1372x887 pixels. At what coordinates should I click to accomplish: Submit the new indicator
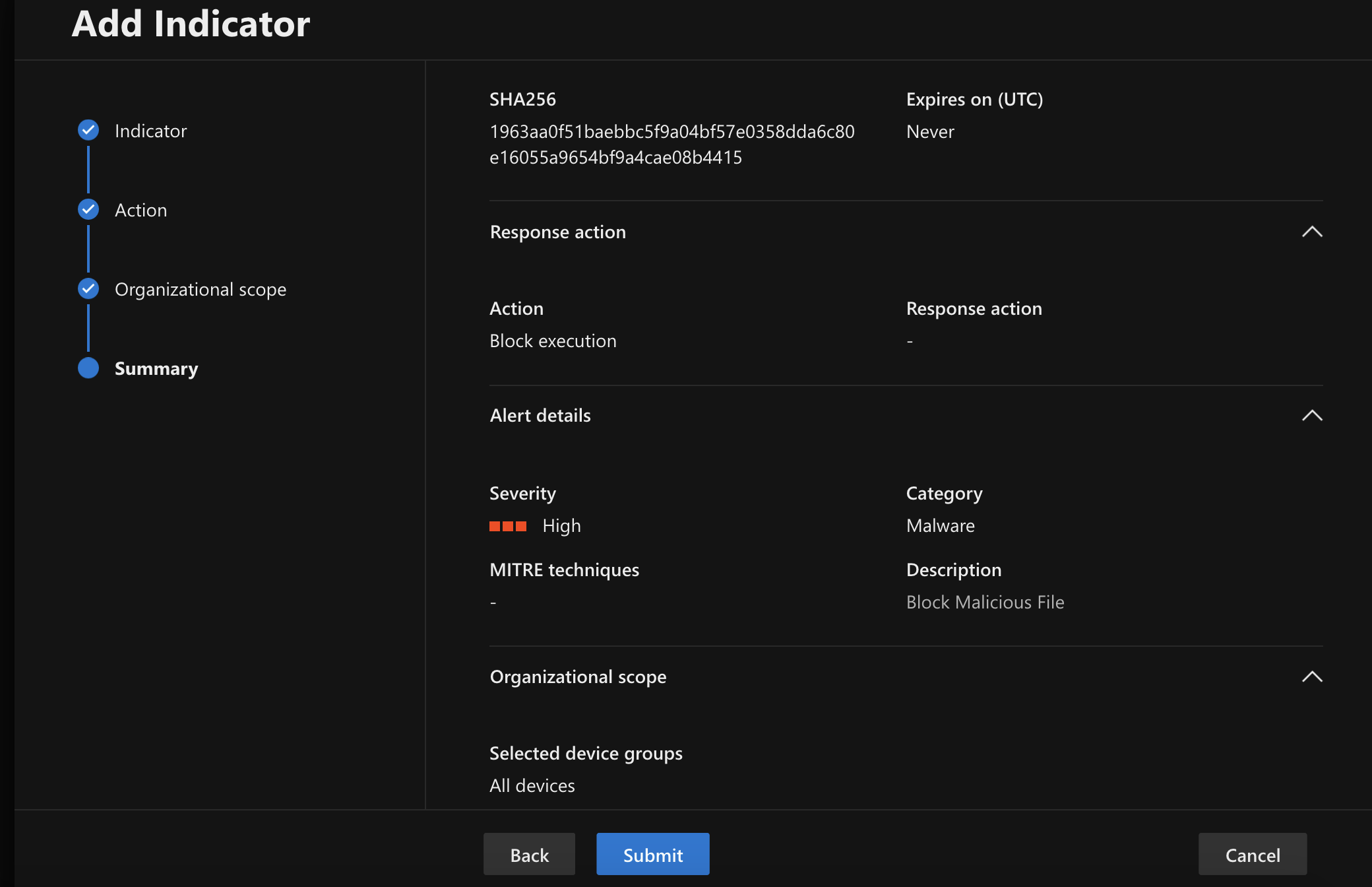click(653, 855)
